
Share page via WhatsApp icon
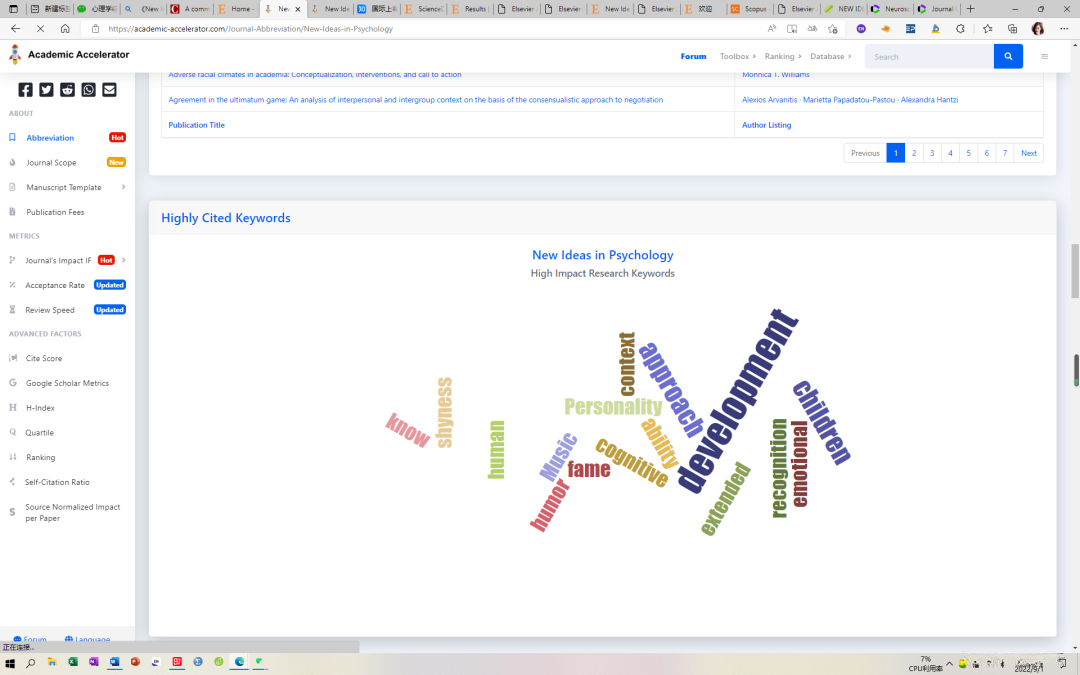(x=88, y=90)
